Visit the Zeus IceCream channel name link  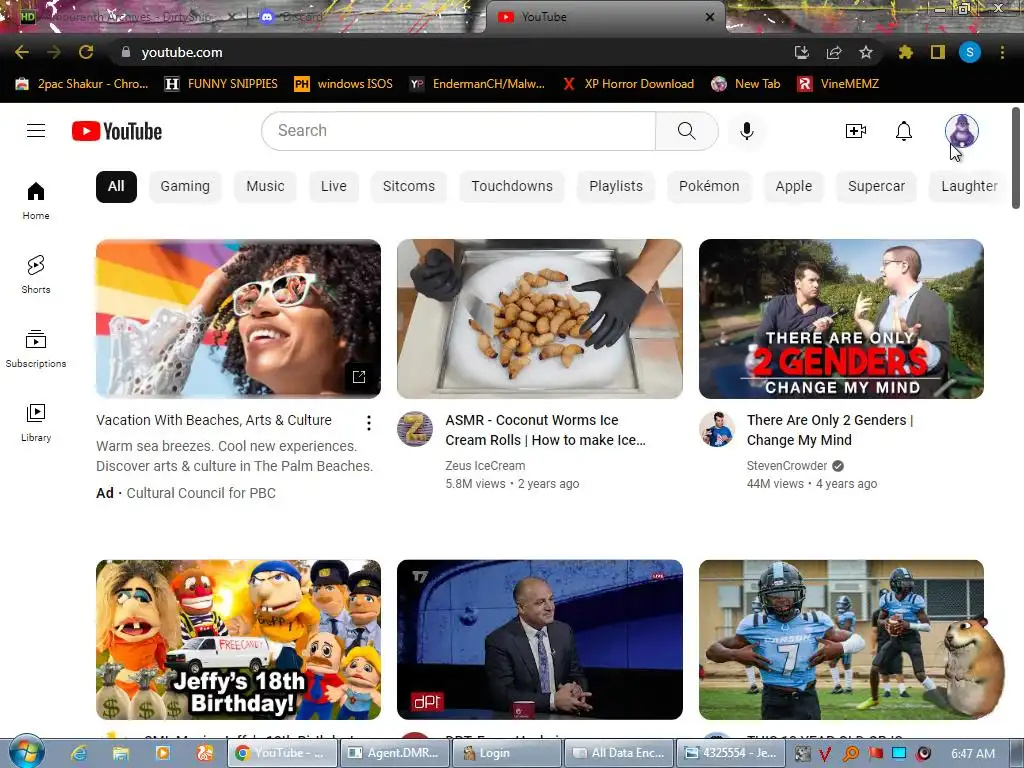coord(485,466)
